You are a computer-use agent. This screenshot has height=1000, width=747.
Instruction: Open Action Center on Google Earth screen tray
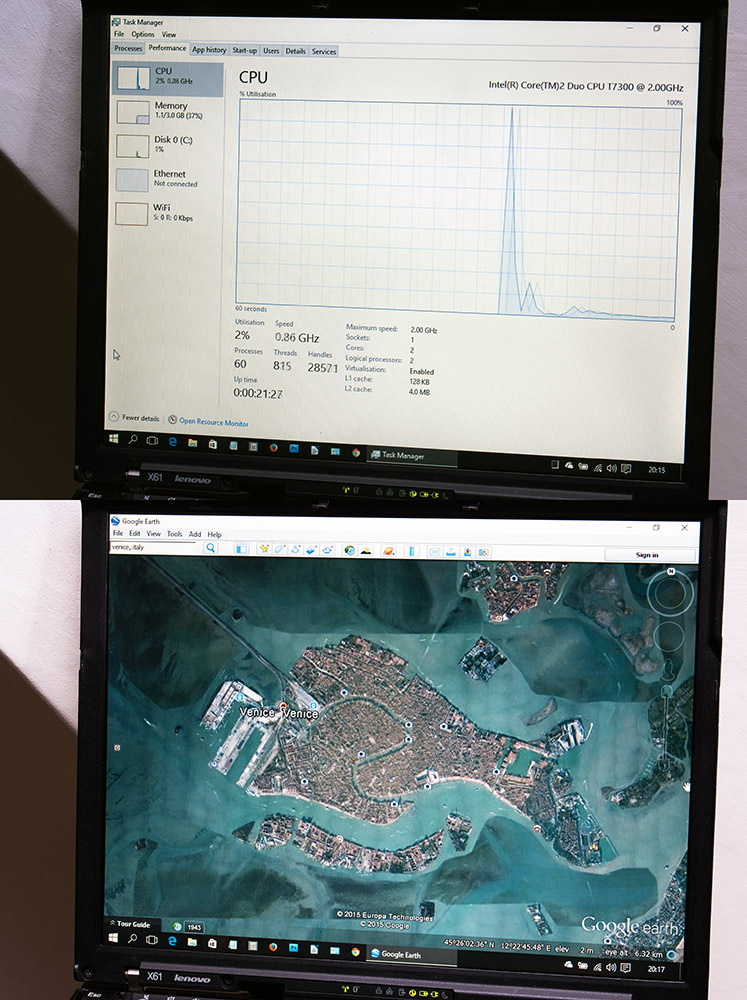point(626,968)
